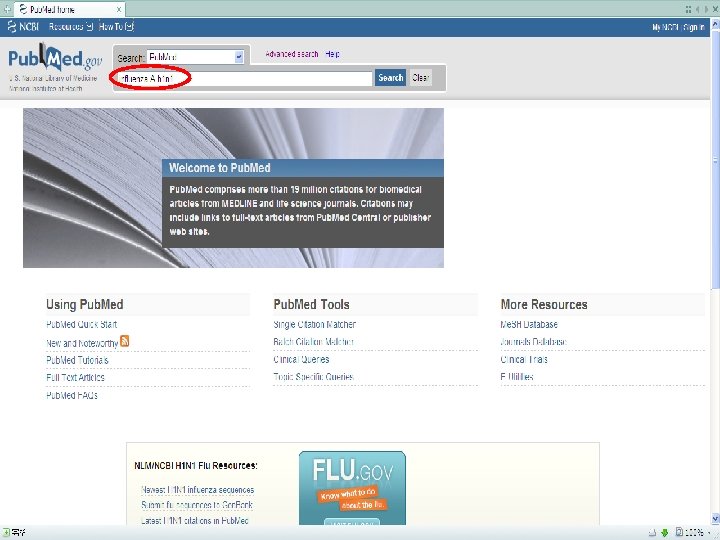720x540 pixels.
Task: Open E-Utilities link
Action: click(x=517, y=377)
